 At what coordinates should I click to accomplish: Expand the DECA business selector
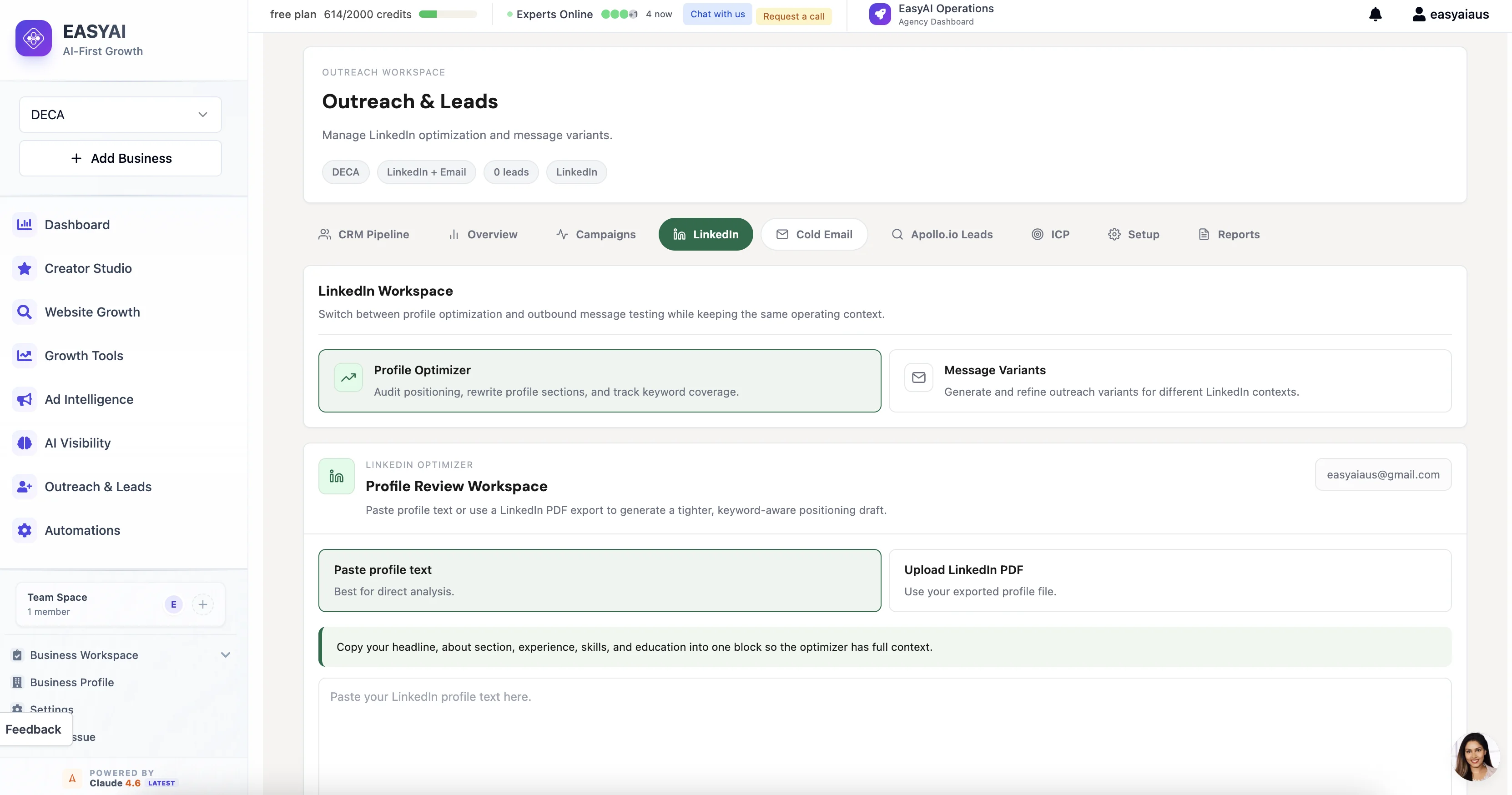tap(120, 115)
